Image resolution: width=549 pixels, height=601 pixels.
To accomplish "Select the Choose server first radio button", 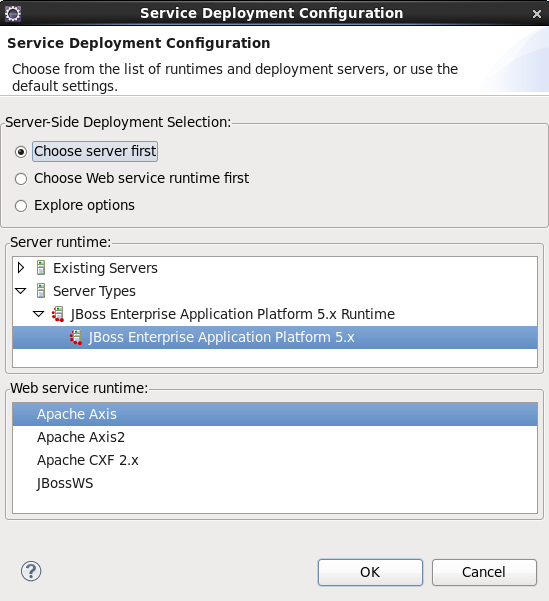I will click(21, 152).
